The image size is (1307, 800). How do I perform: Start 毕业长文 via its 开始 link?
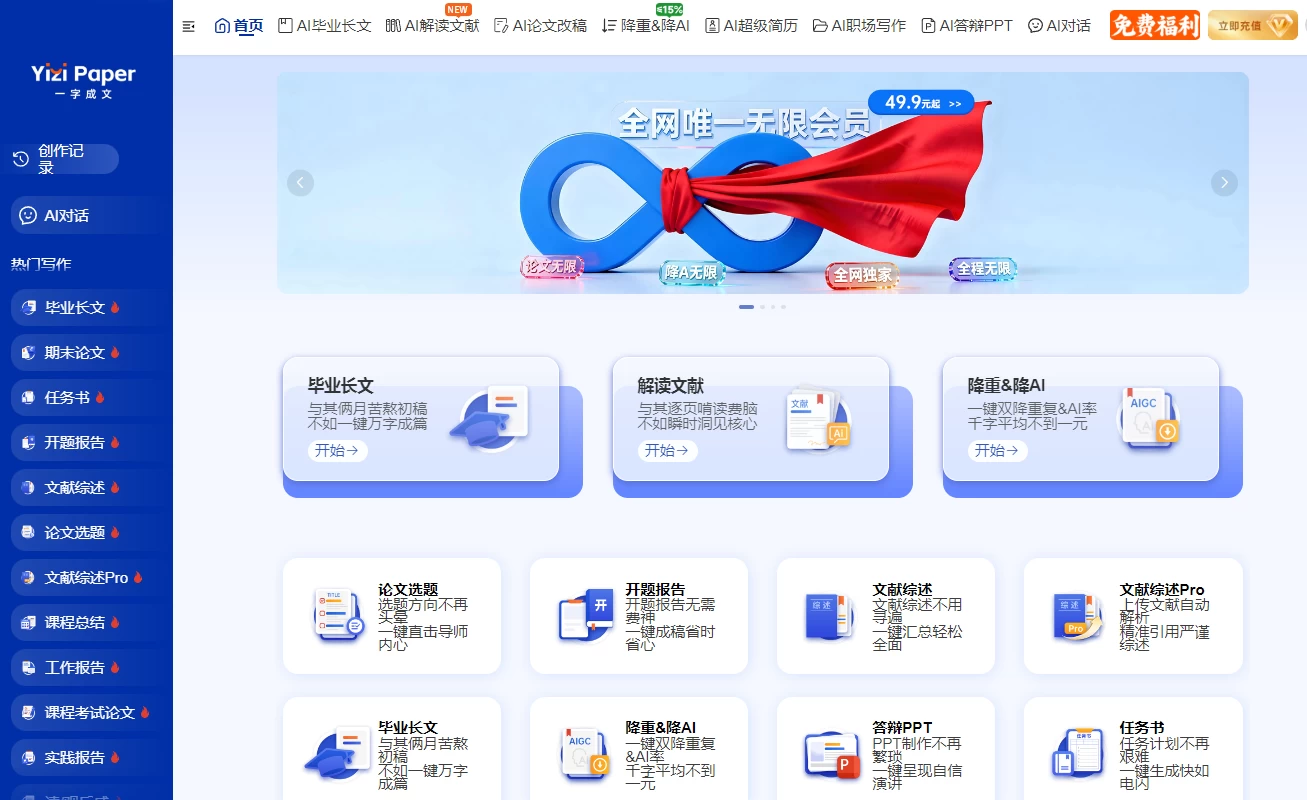point(337,451)
